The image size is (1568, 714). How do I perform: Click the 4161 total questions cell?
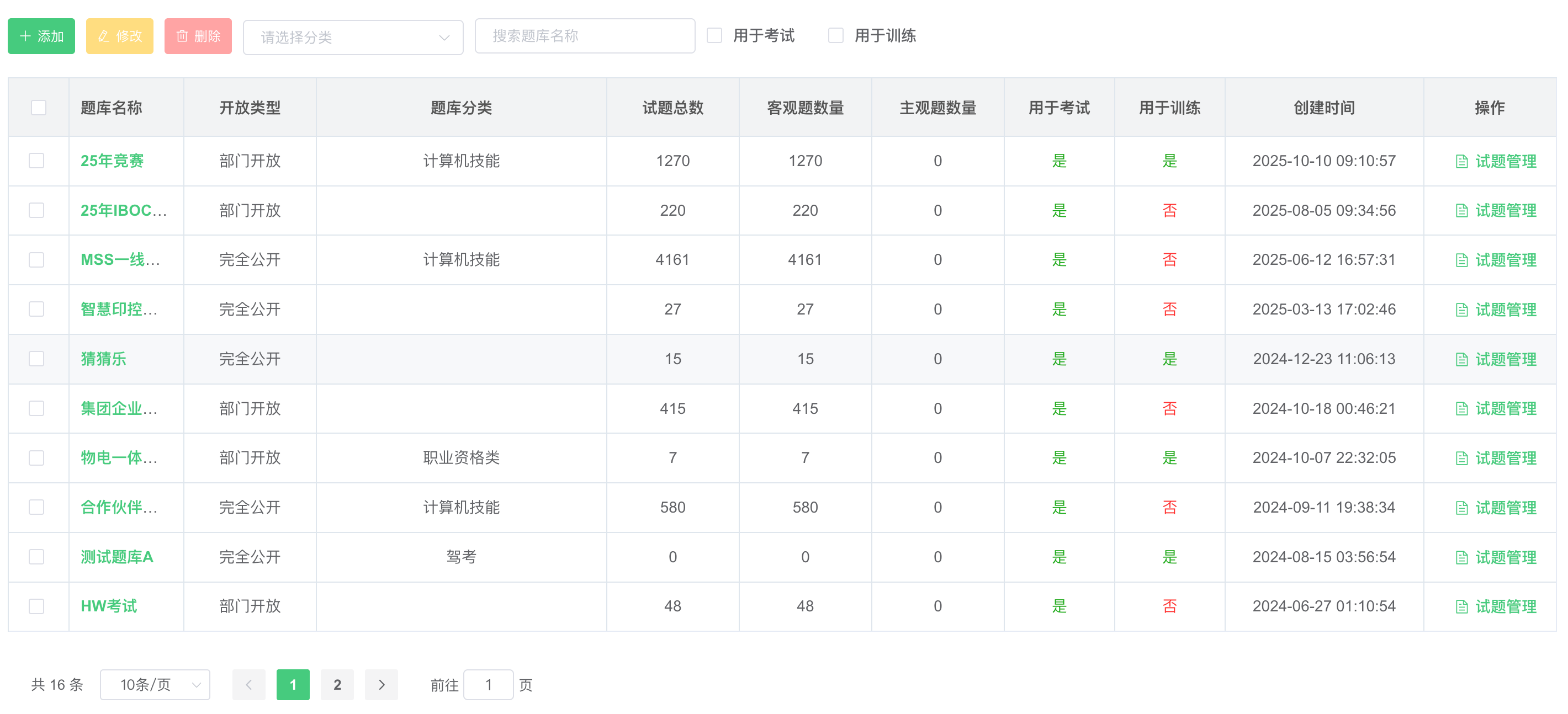[672, 260]
